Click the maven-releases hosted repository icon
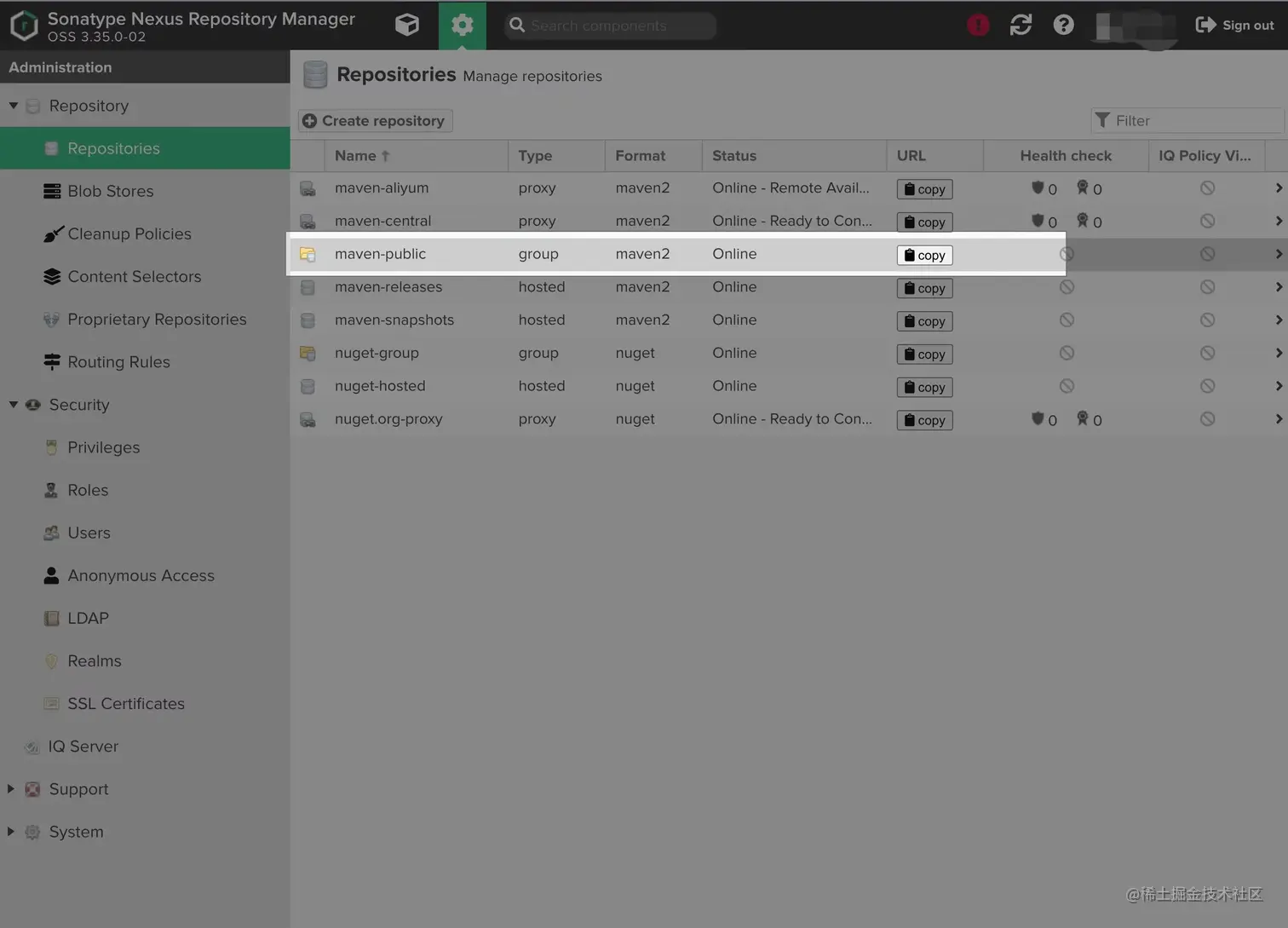Viewport: 1288px width, 928px height. tap(308, 287)
